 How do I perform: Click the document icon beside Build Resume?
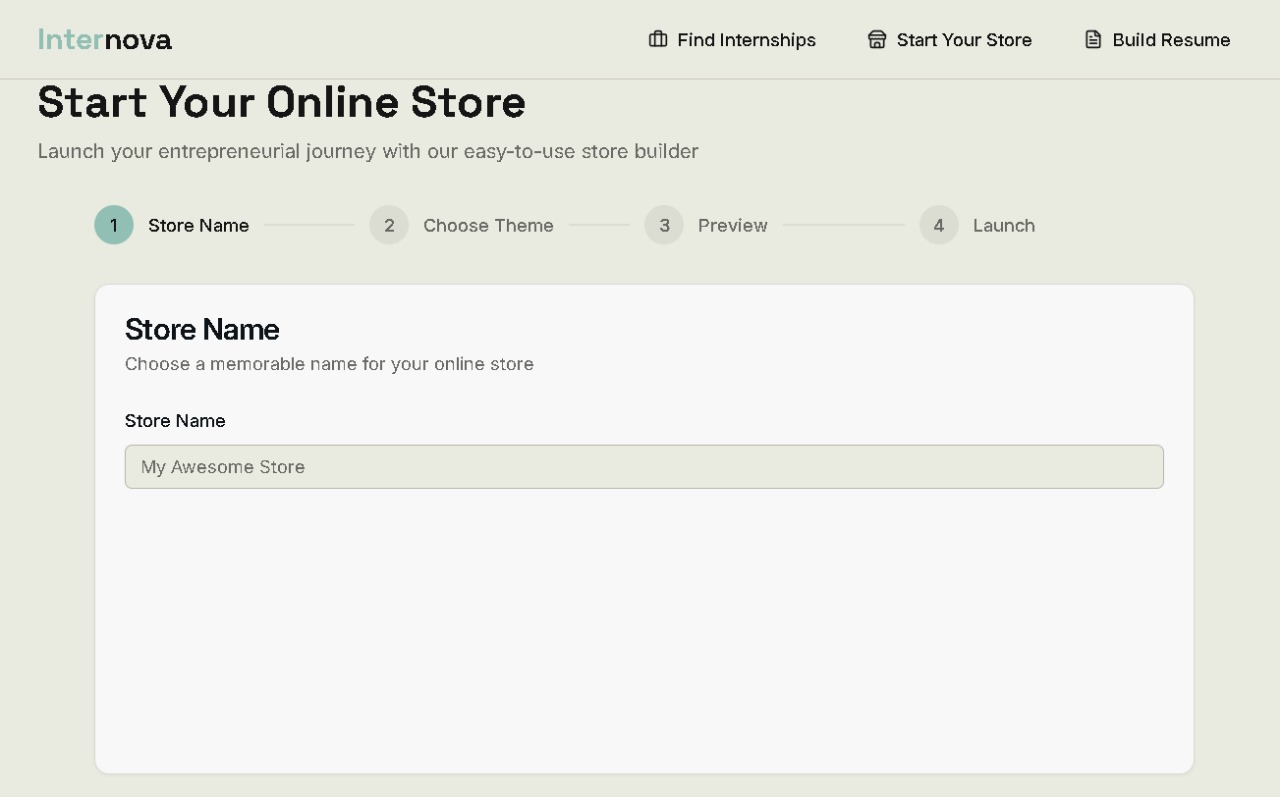coord(1093,40)
